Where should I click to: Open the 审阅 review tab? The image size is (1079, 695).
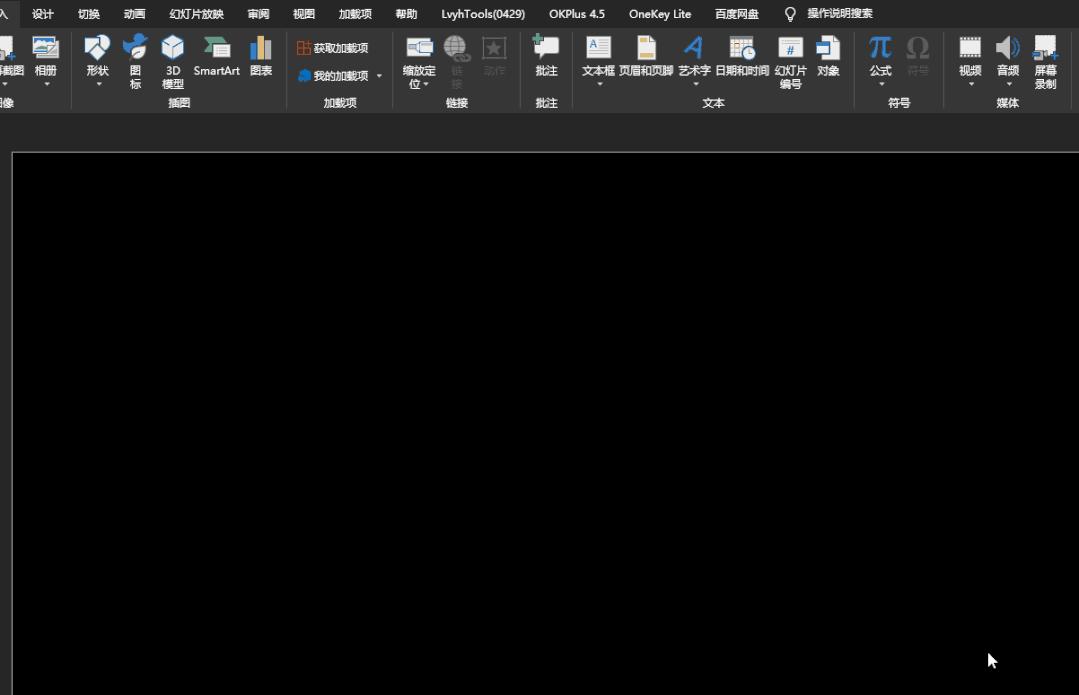tap(258, 14)
